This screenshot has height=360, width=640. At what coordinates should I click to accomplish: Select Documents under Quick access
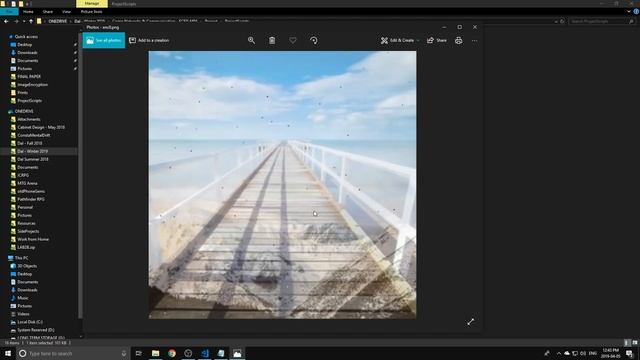click(x=27, y=60)
